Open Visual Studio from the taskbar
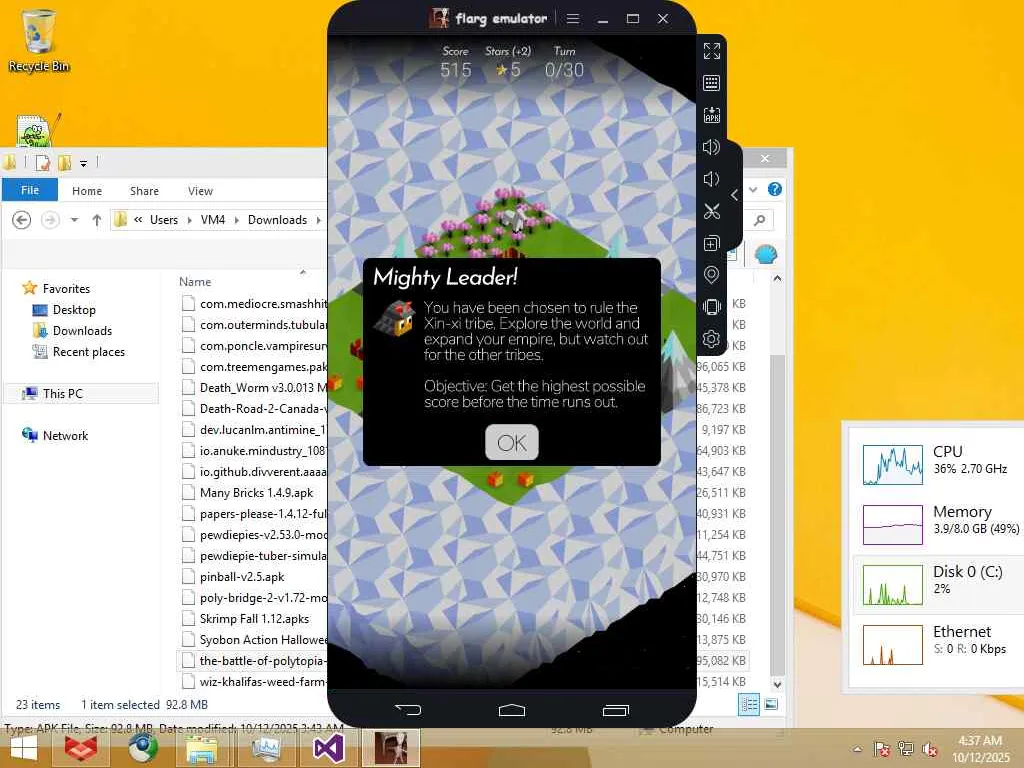Screen dimensions: 1024x768 (328, 748)
